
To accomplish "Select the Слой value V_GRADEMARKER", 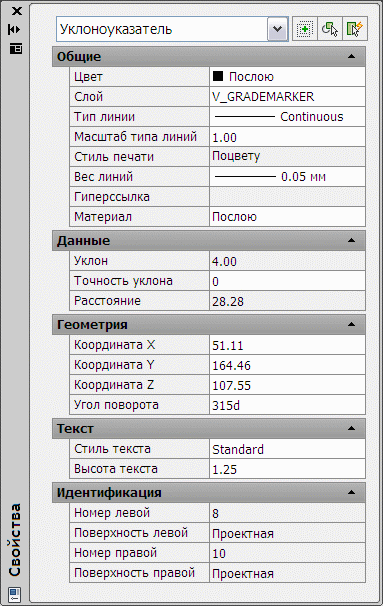I will [x=288, y=97].
